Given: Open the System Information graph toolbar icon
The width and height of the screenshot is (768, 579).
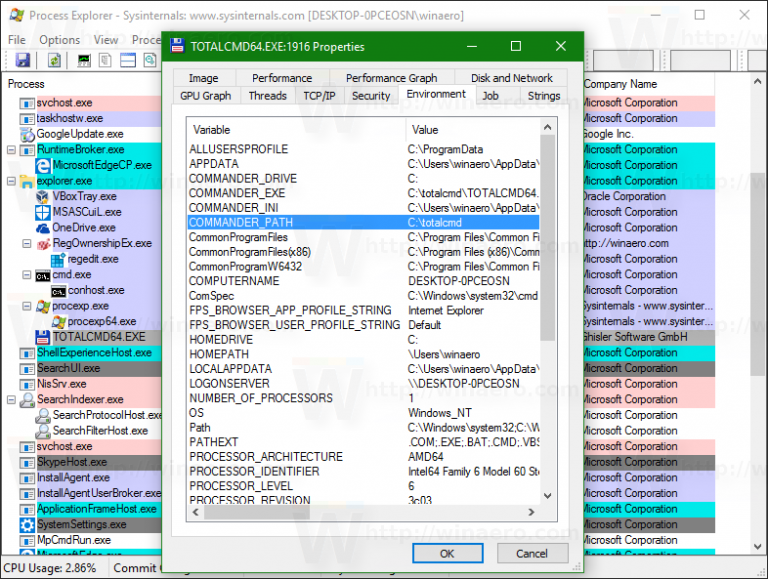Looking at the screenshot, I should pos(84,60).
